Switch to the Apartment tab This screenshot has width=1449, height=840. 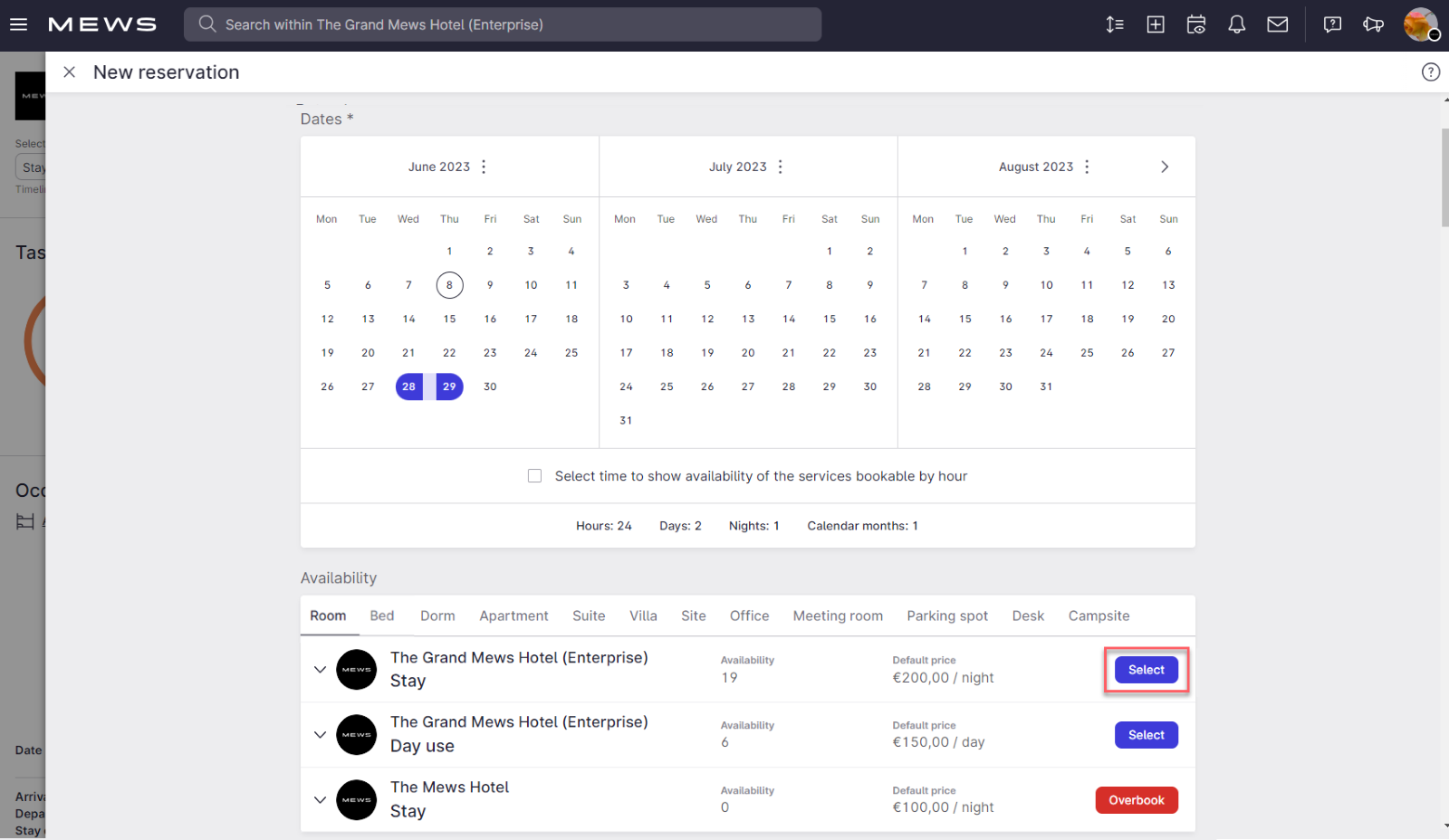click(x=513, y=616)
